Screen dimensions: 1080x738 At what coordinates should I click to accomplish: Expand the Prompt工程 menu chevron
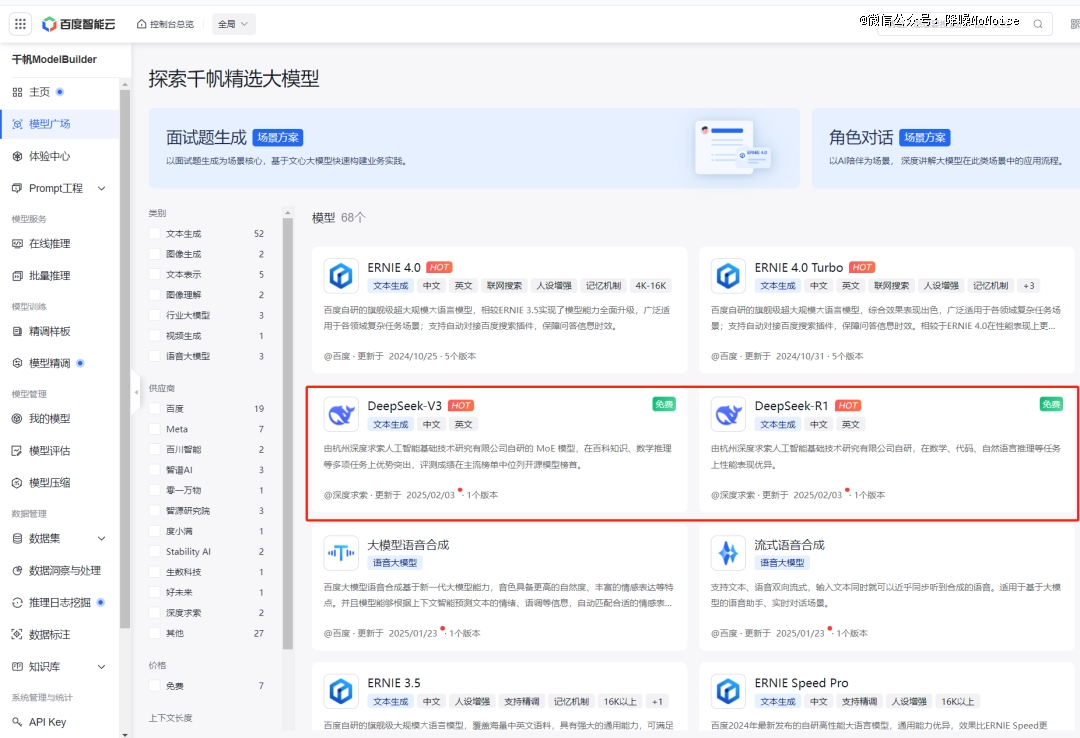point(101,188)
